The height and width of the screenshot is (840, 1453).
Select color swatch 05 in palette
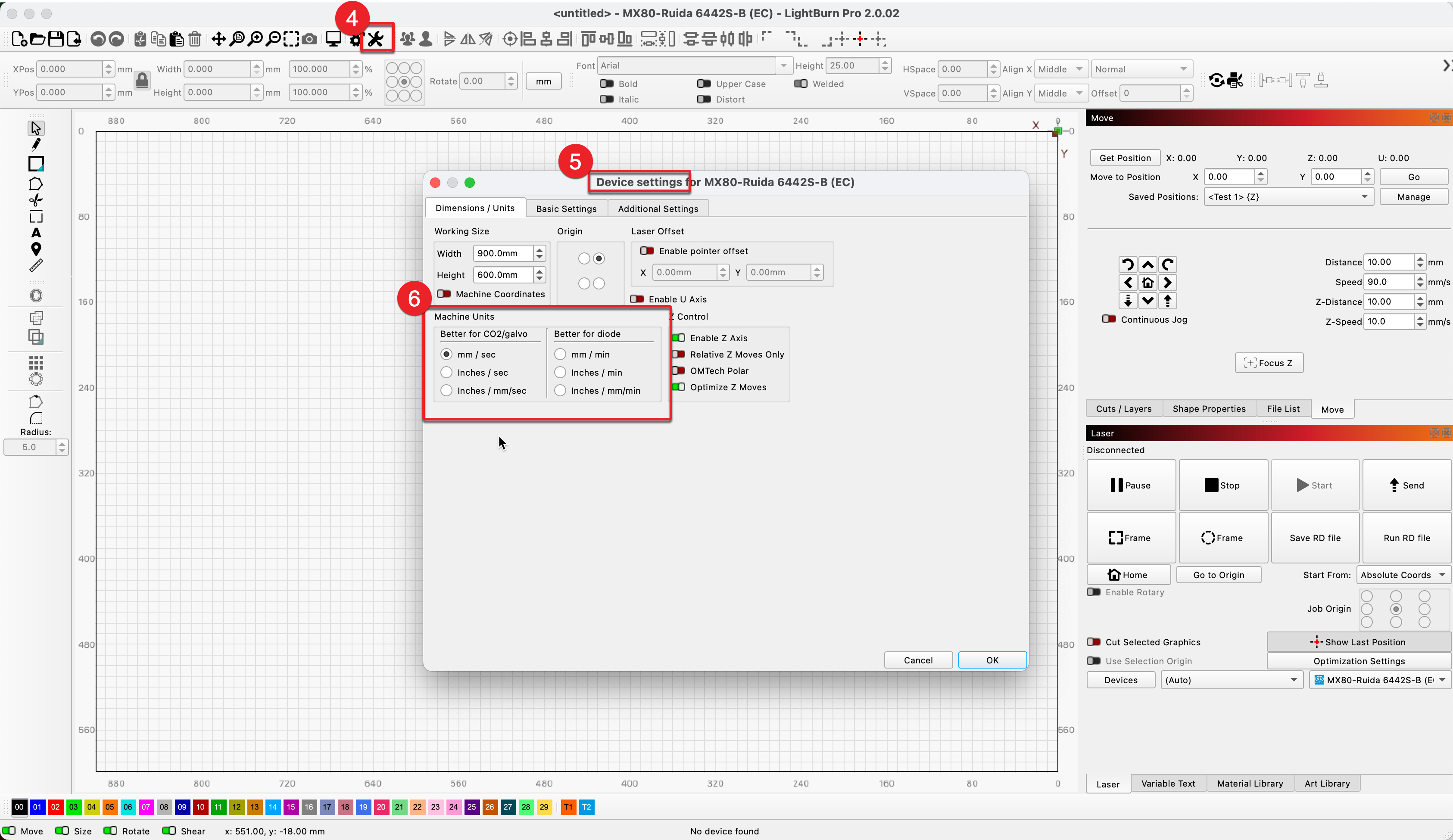point(109,807)
